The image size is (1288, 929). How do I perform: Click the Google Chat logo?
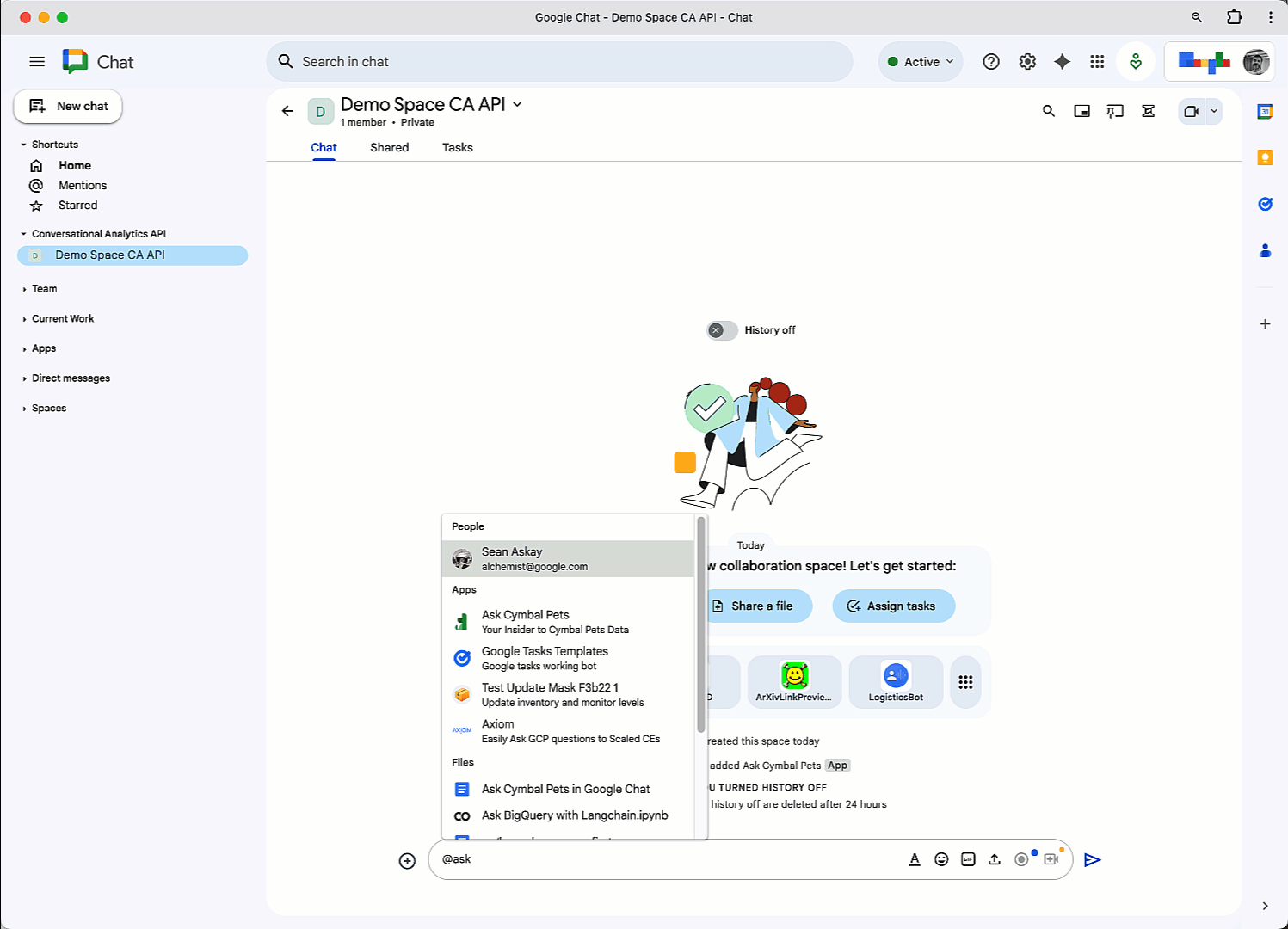[76, 62]
